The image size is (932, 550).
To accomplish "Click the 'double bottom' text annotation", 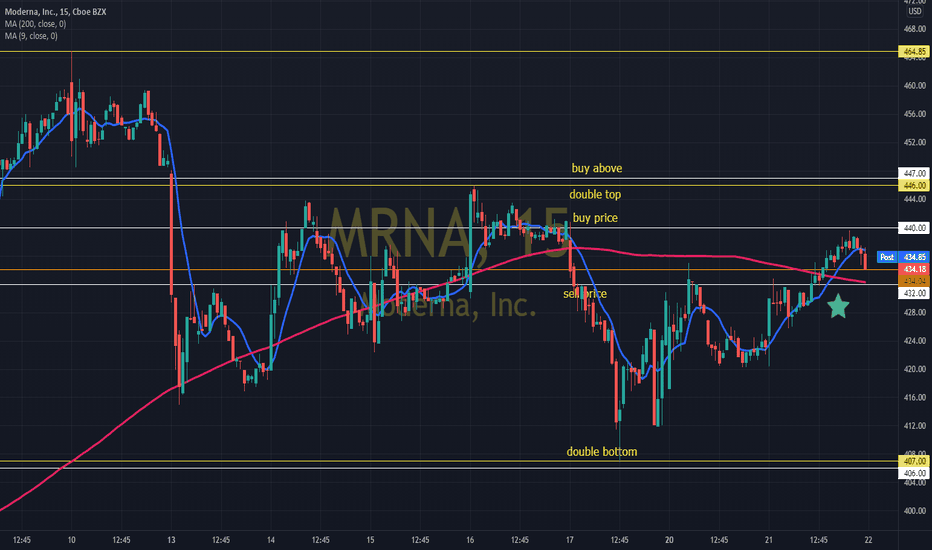I will point(602,451).
